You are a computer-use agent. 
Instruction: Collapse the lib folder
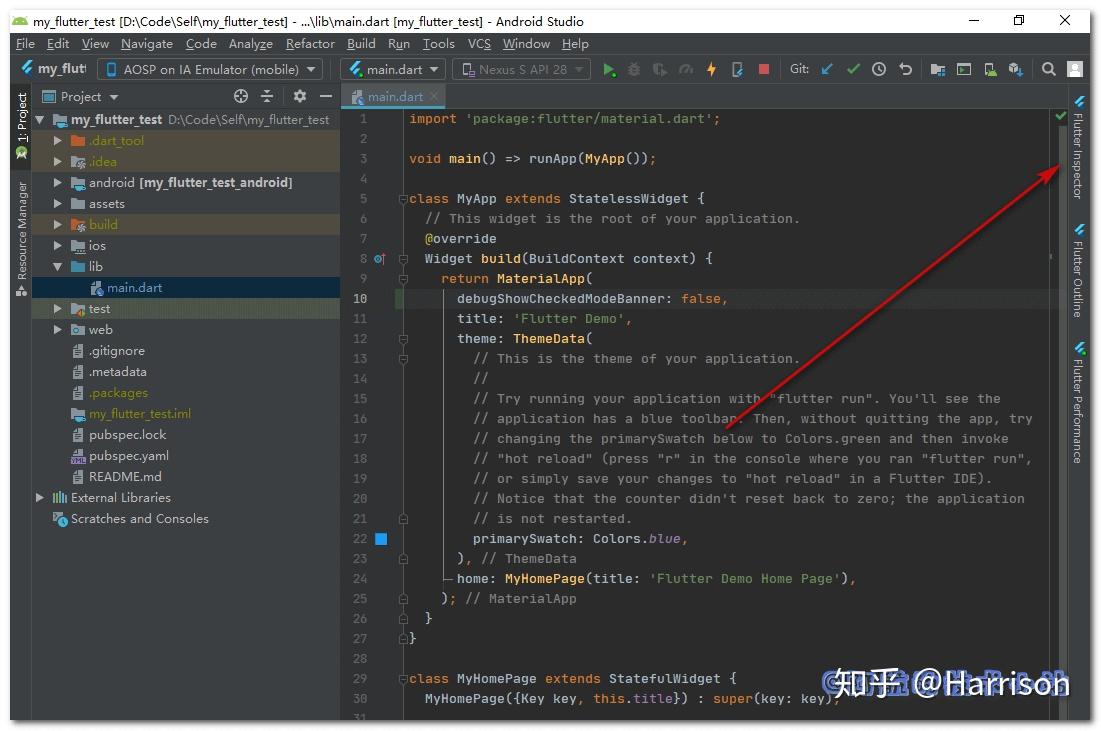coord(58,267)
